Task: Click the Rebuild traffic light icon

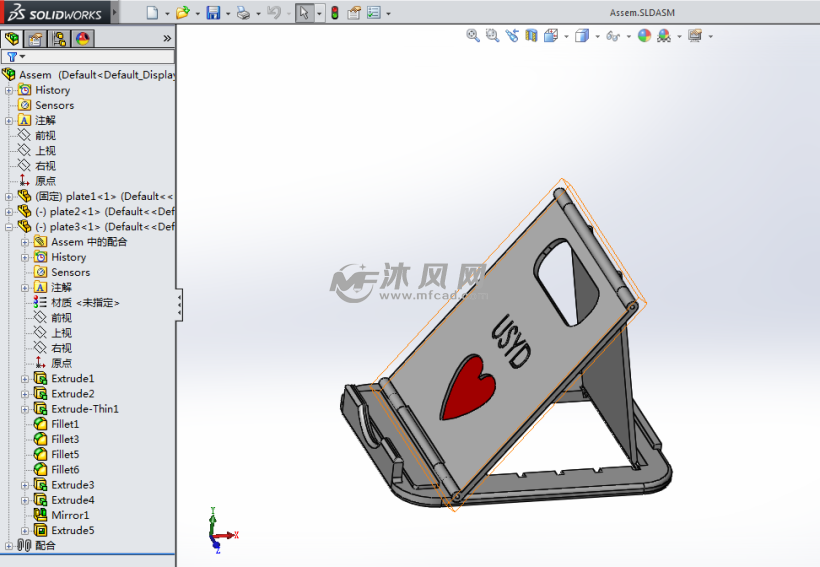Action: [335, 13]
